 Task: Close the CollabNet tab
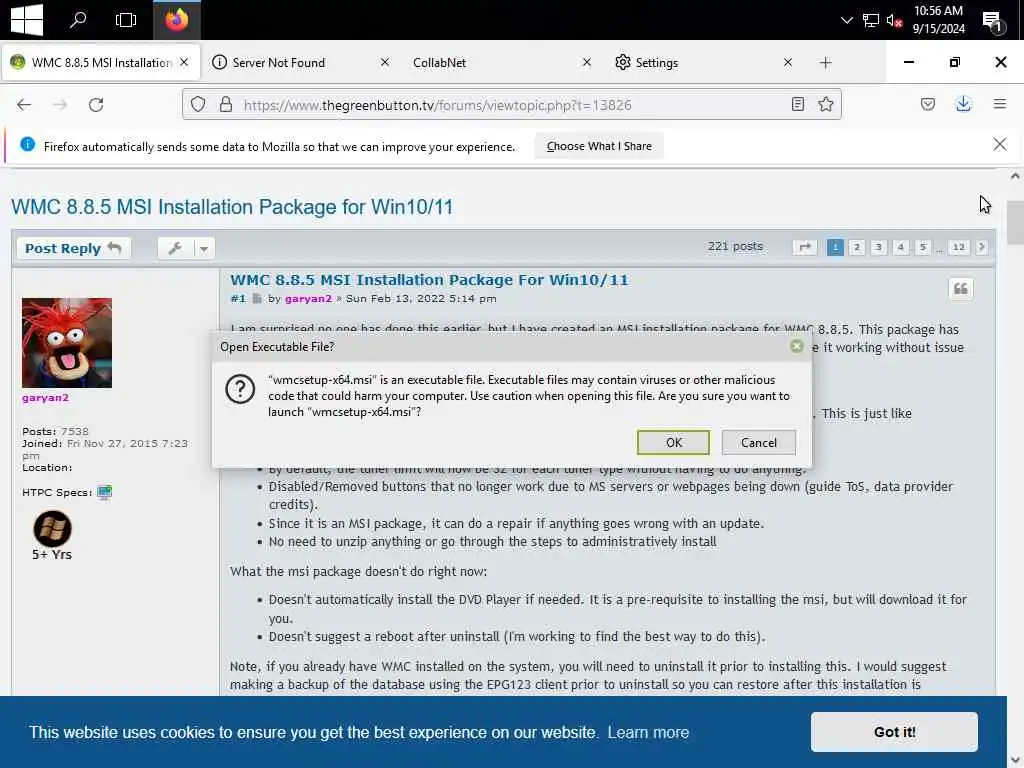tap(586, 62)
